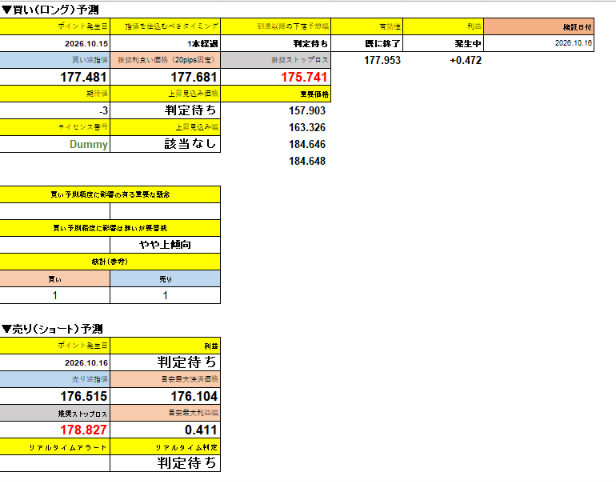Click important price '163.326'
This screenshot has height=482, width=616.
(307, 127)
